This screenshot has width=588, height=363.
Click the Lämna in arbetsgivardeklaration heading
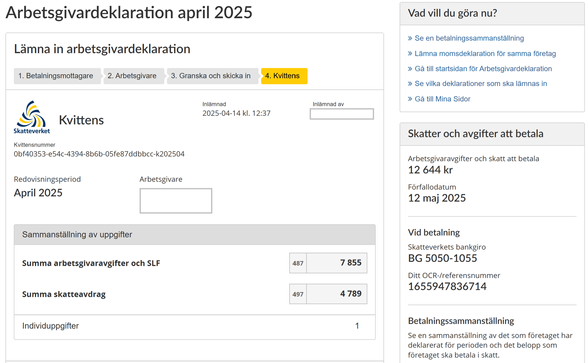(102, 49)
